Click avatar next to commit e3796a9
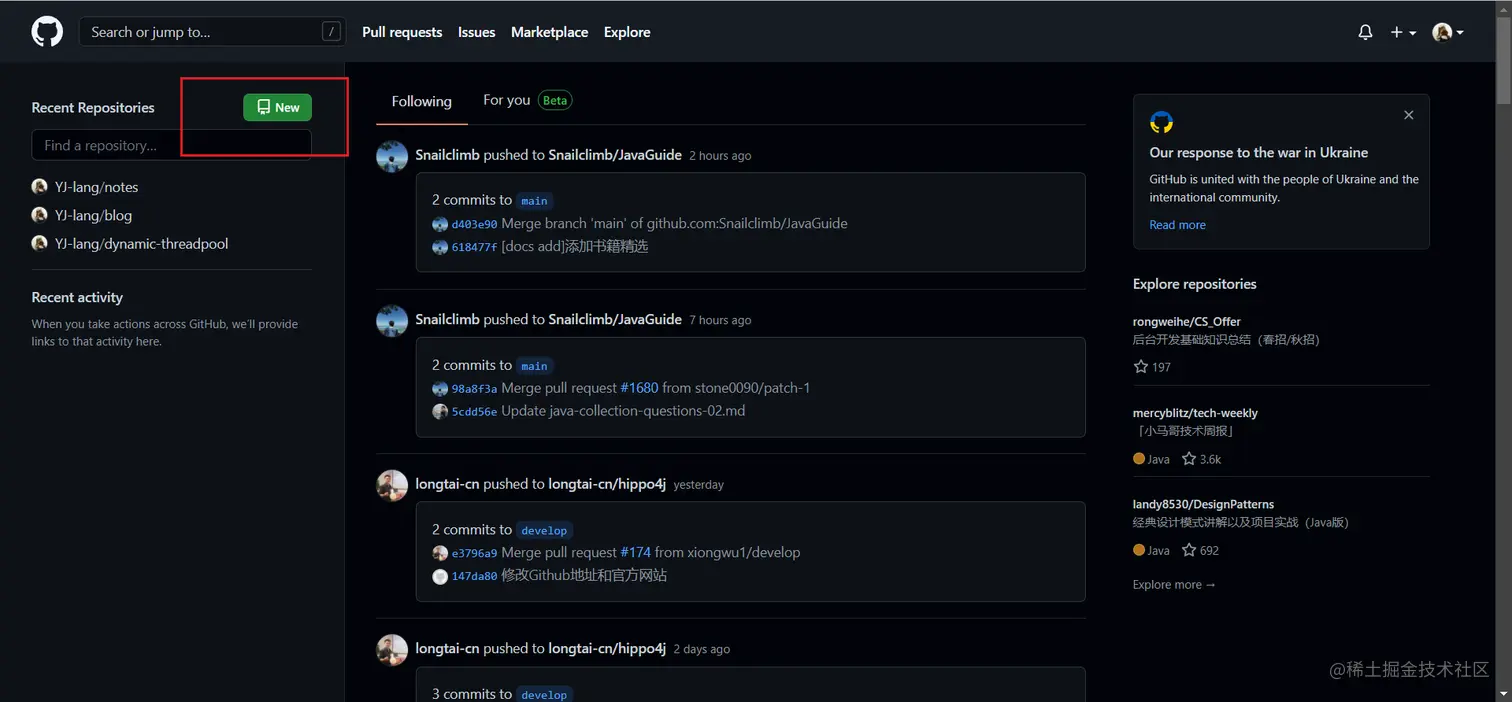Screen dimensions: 1512x702 click(440, 553)
